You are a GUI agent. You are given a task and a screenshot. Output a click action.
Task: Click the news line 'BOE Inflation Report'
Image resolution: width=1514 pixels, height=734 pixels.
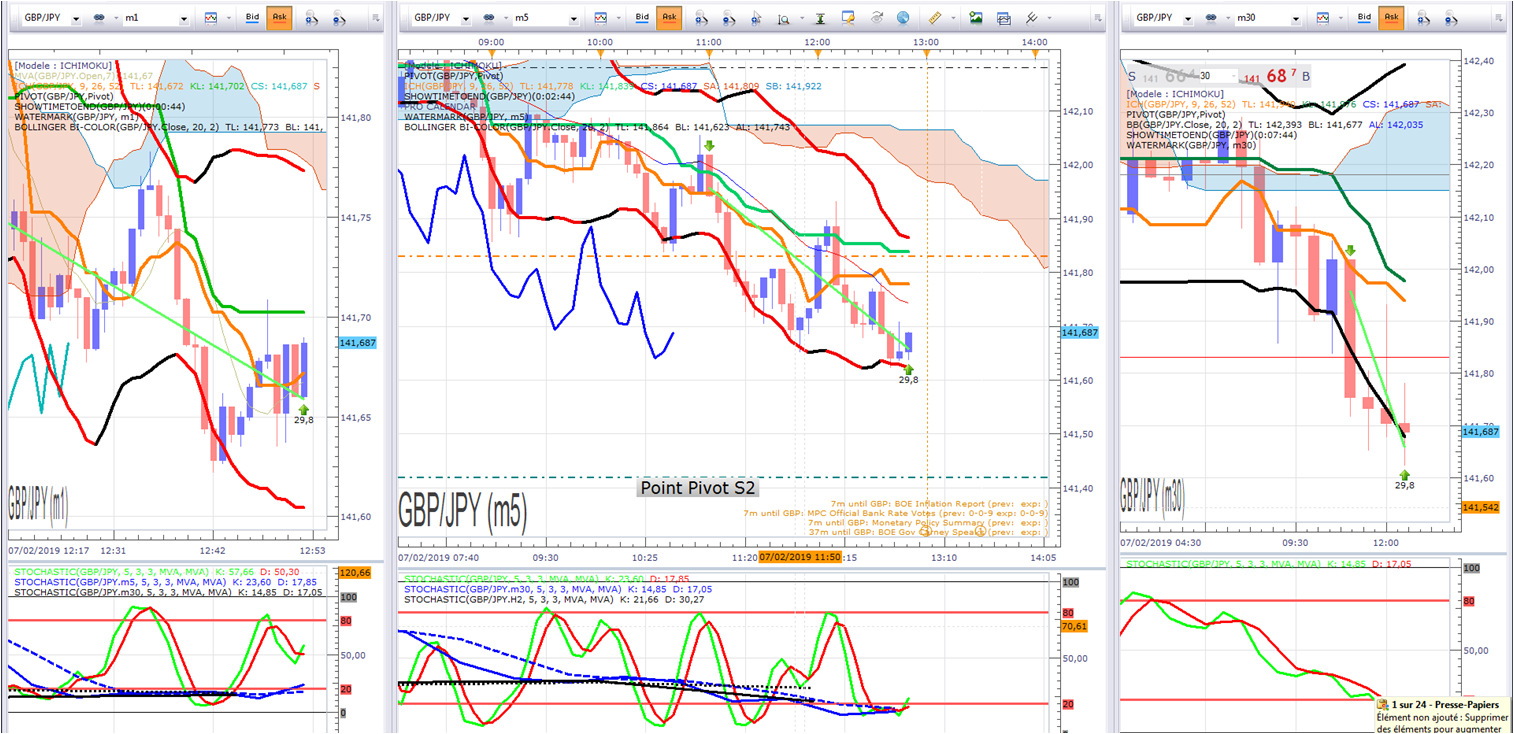[x=939, y=502]
